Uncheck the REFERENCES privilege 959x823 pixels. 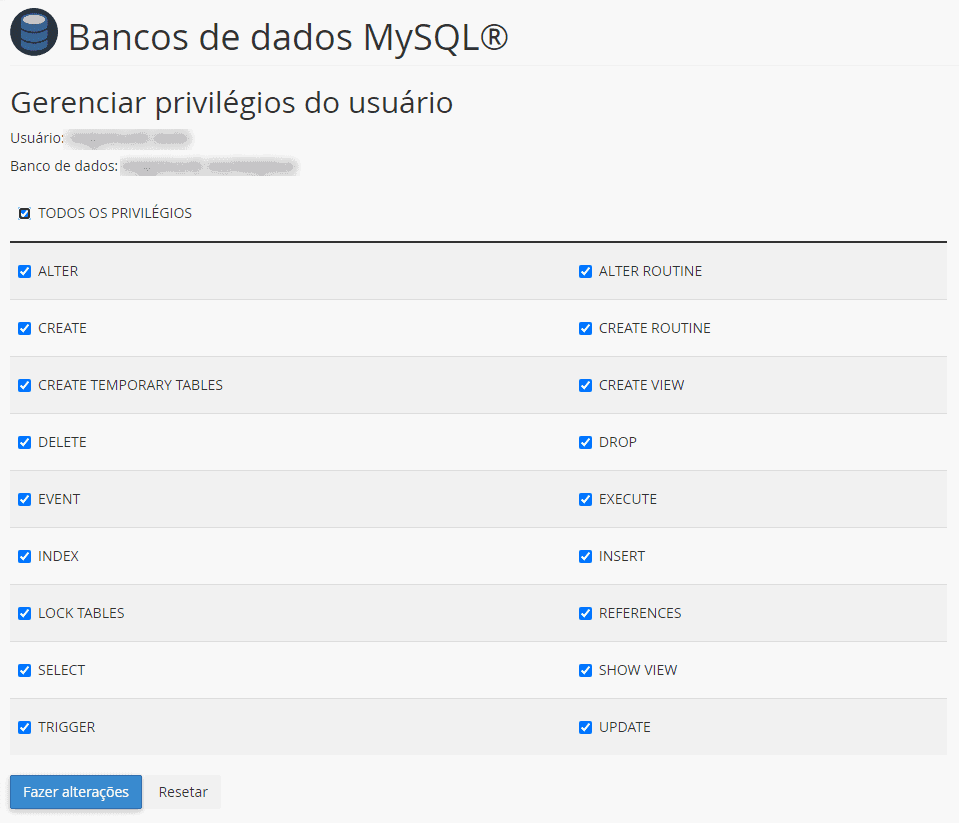click(585, 613)
